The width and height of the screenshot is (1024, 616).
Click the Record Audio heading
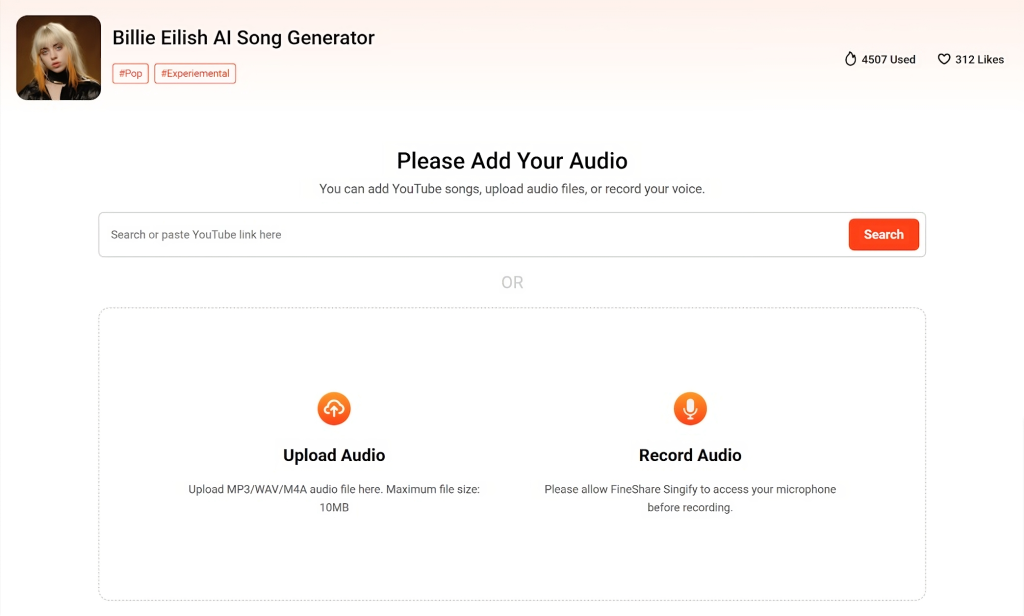(690, 455)
